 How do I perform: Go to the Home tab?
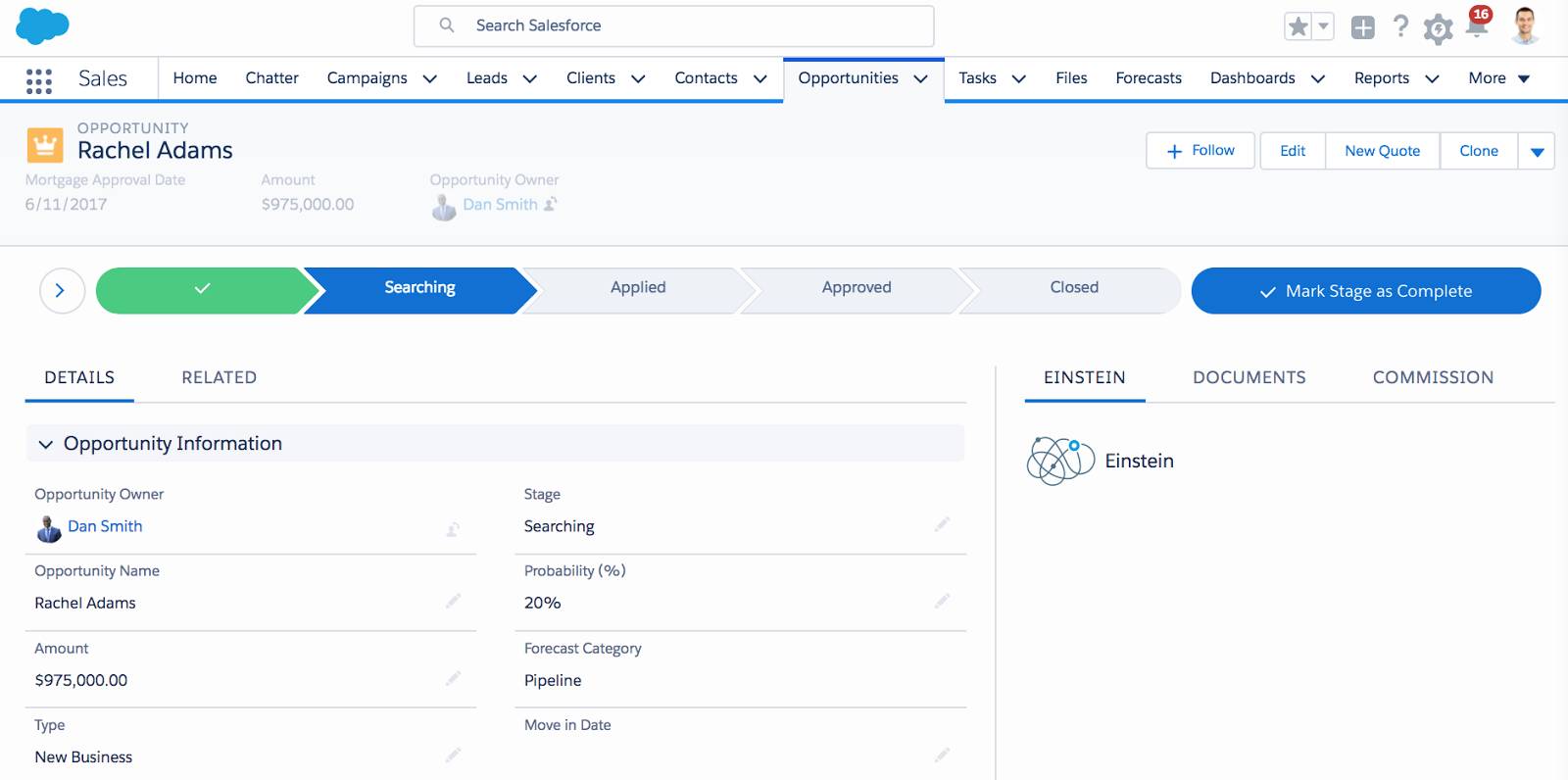[195, 78]
